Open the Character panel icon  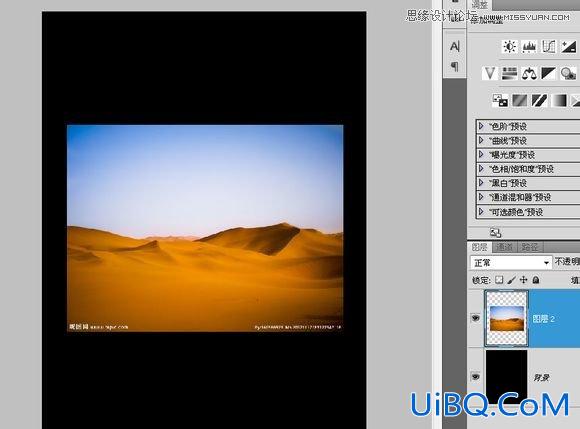455,47
